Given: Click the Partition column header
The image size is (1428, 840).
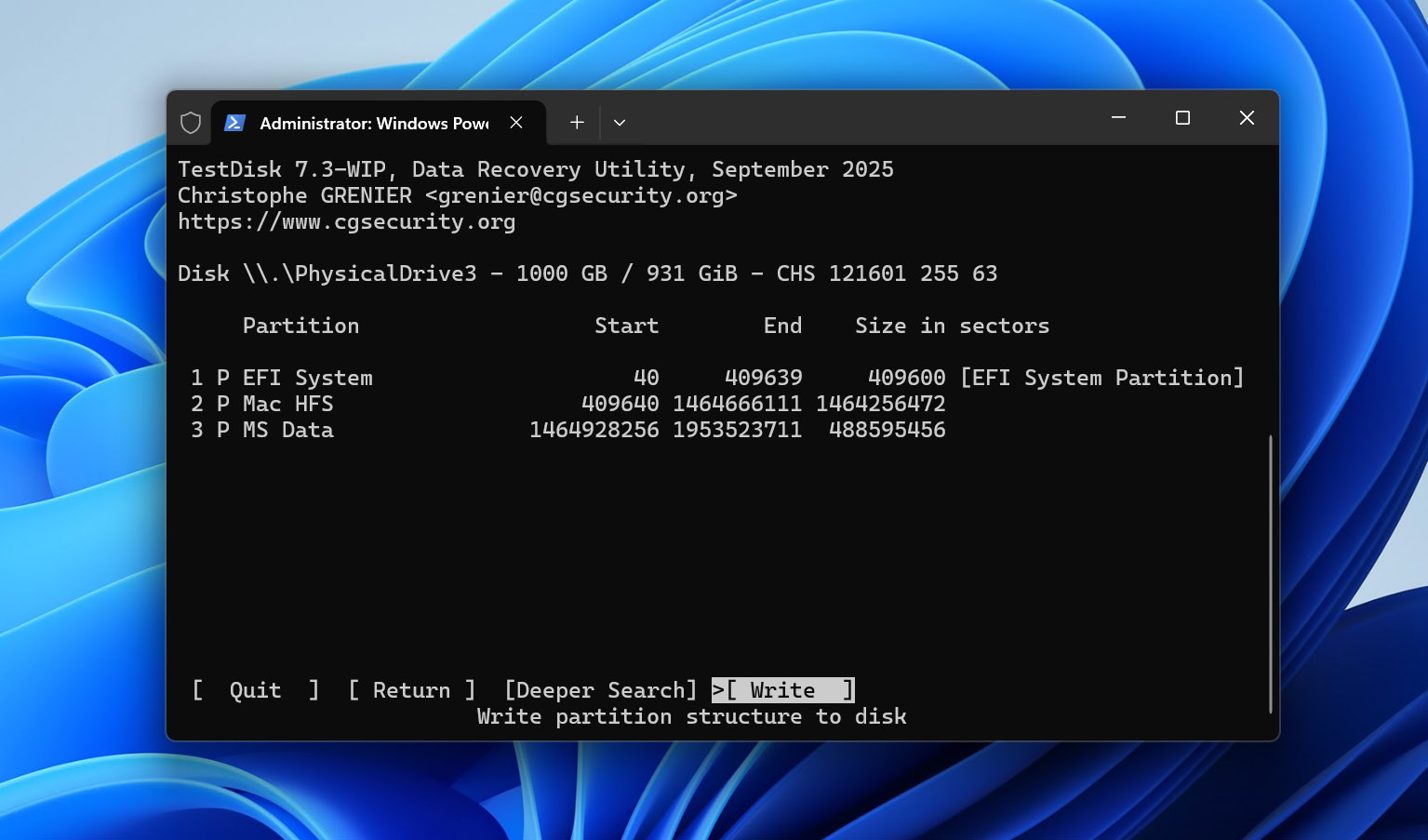Looking at the screenshot, I should [300, 326].
